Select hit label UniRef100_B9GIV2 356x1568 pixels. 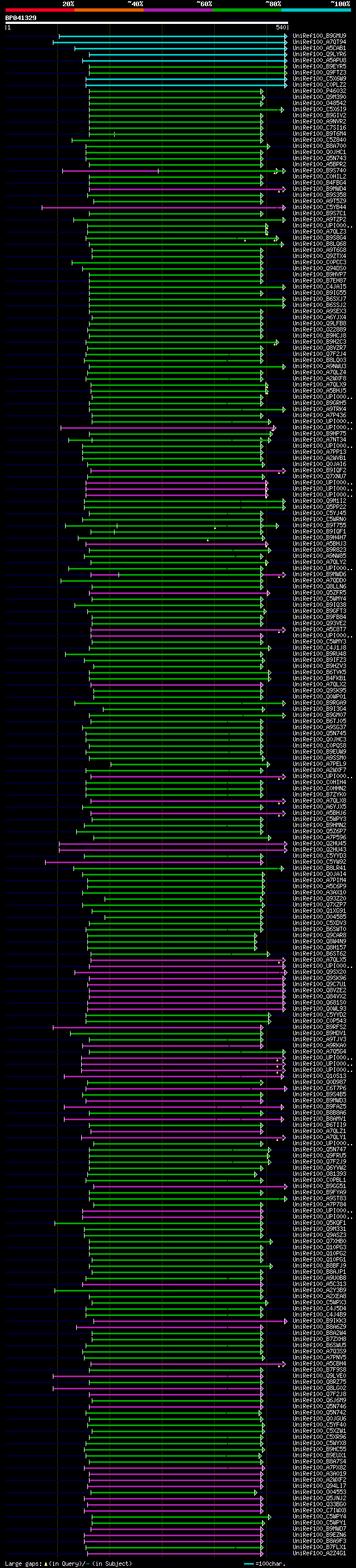click(x=319, y=115)
